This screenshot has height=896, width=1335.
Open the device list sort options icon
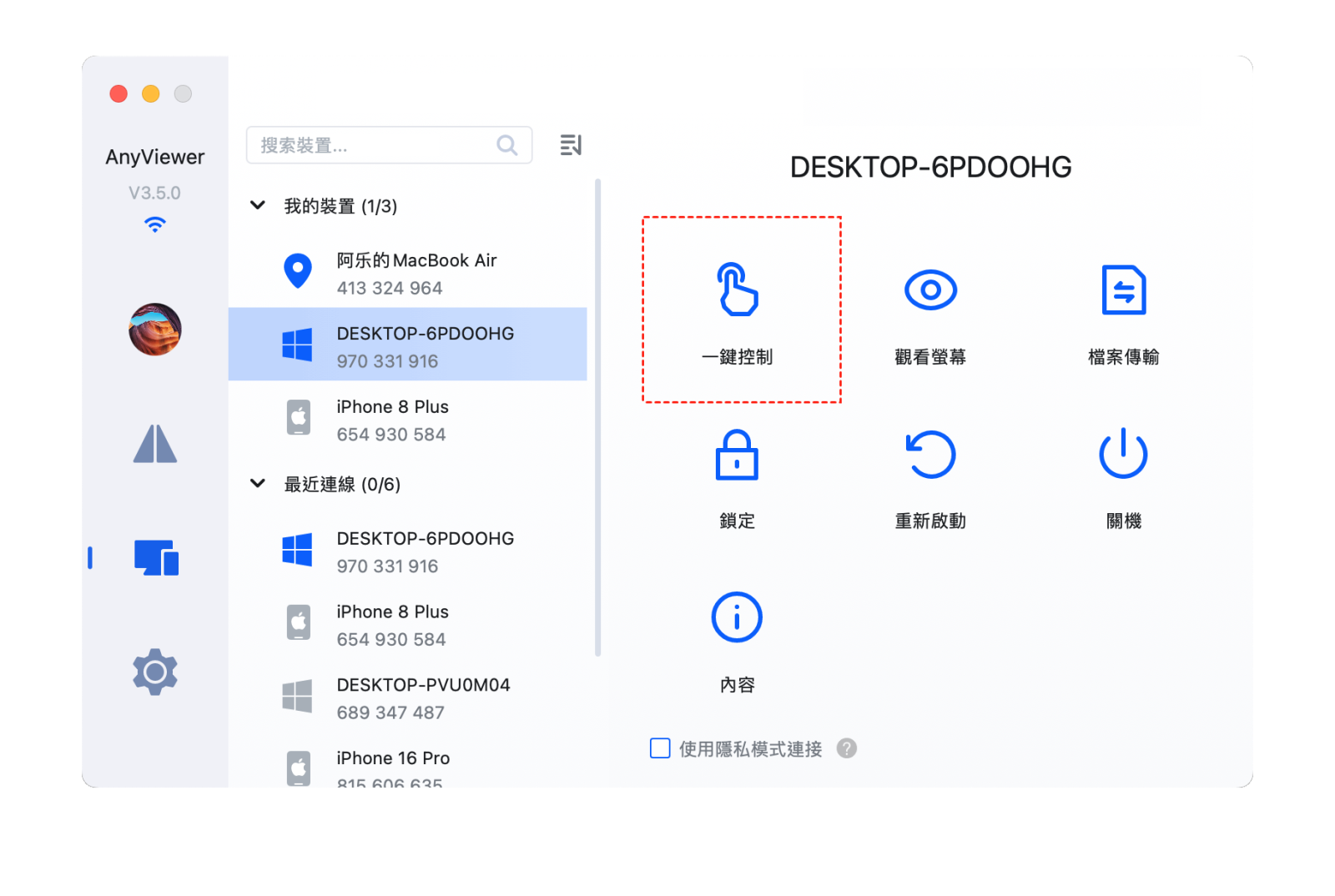pos(571,145)
